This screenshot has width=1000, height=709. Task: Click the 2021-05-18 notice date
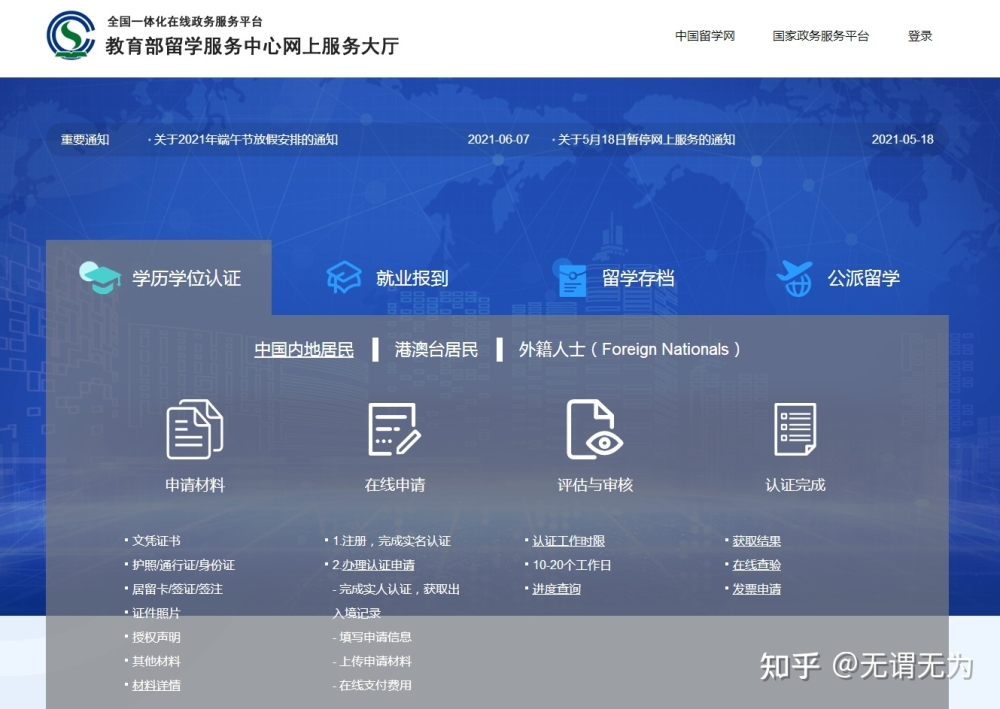(x=902, y=140)
